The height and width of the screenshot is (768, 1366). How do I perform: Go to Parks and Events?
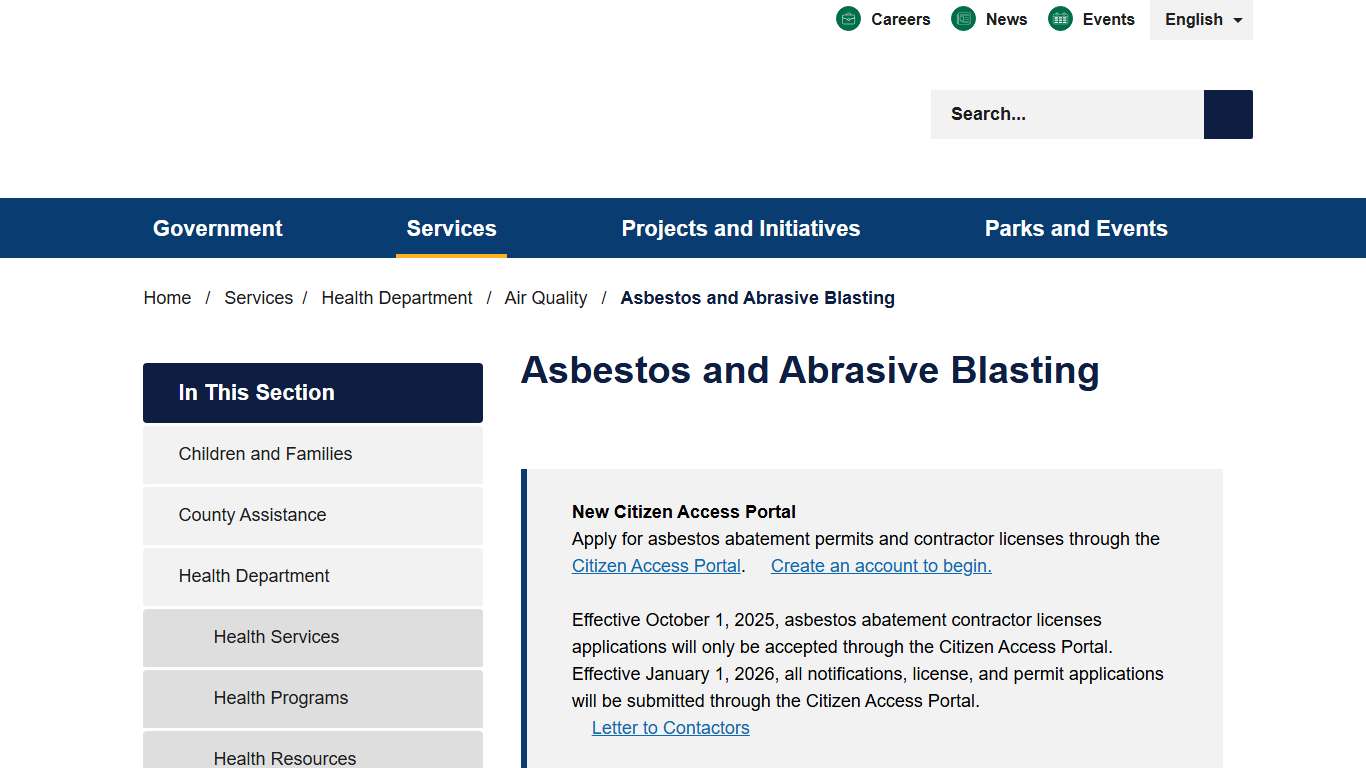[1076, 228]
